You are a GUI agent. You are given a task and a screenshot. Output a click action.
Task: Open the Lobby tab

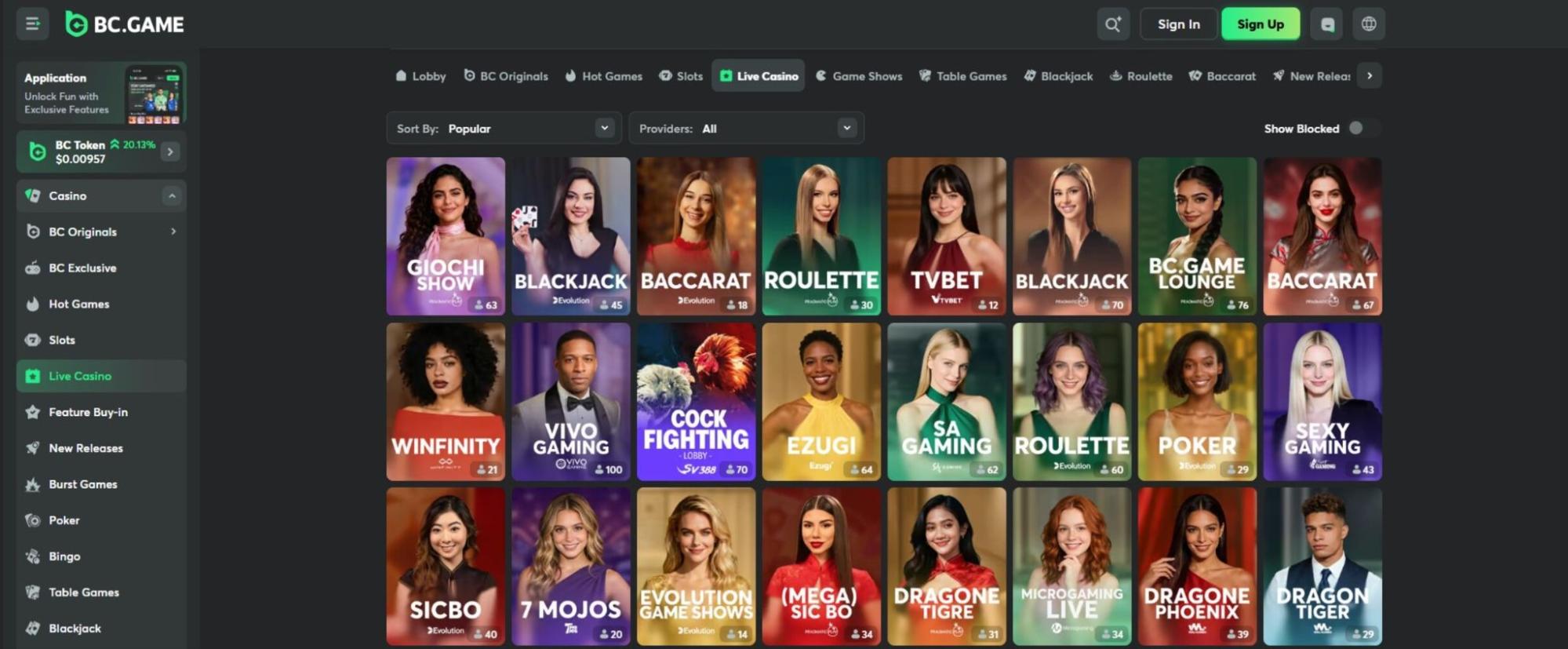click(420, 76)
